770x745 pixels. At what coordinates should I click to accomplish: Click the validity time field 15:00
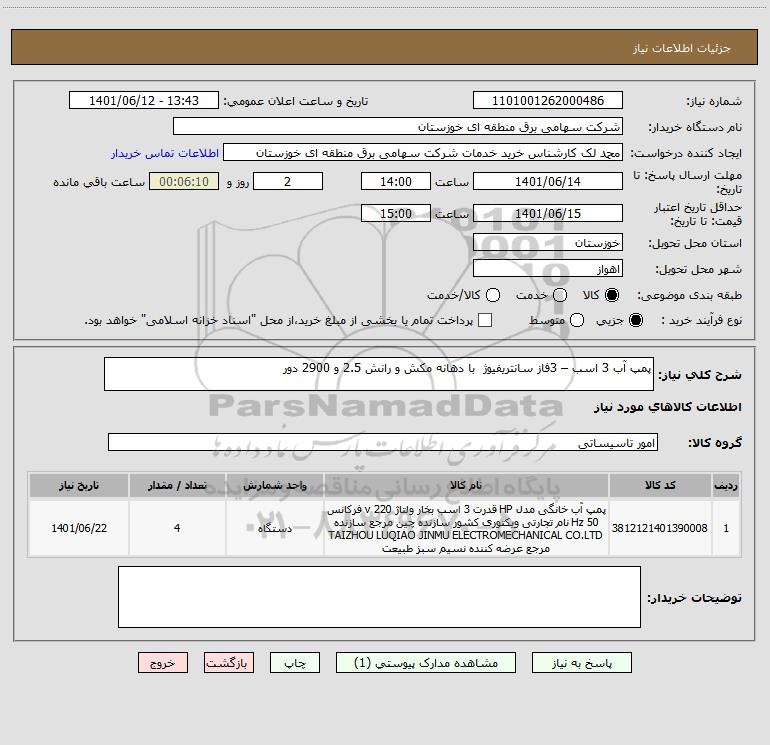[x=396, y=213]
